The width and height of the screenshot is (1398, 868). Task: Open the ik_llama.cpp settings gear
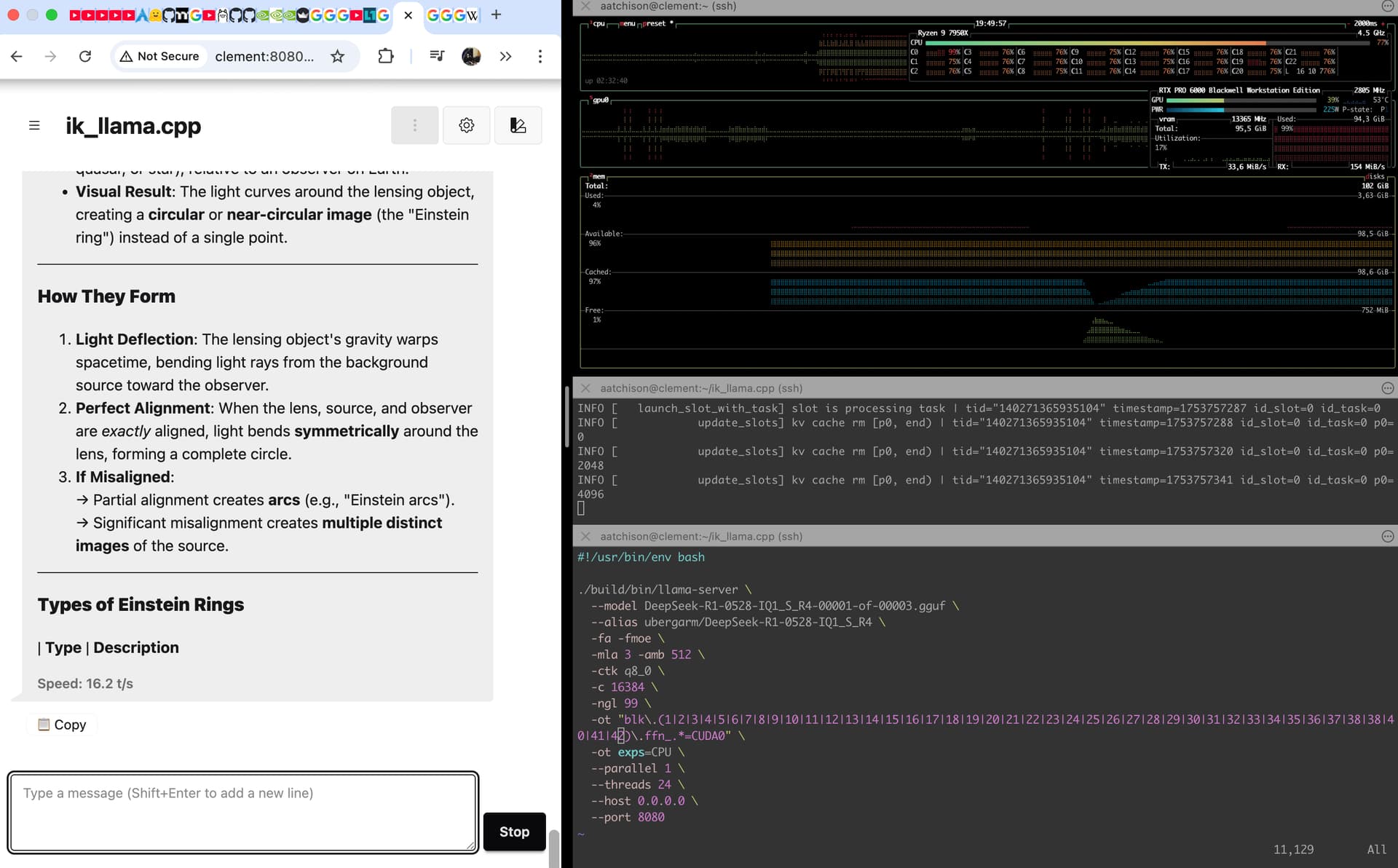pos(466,125)
